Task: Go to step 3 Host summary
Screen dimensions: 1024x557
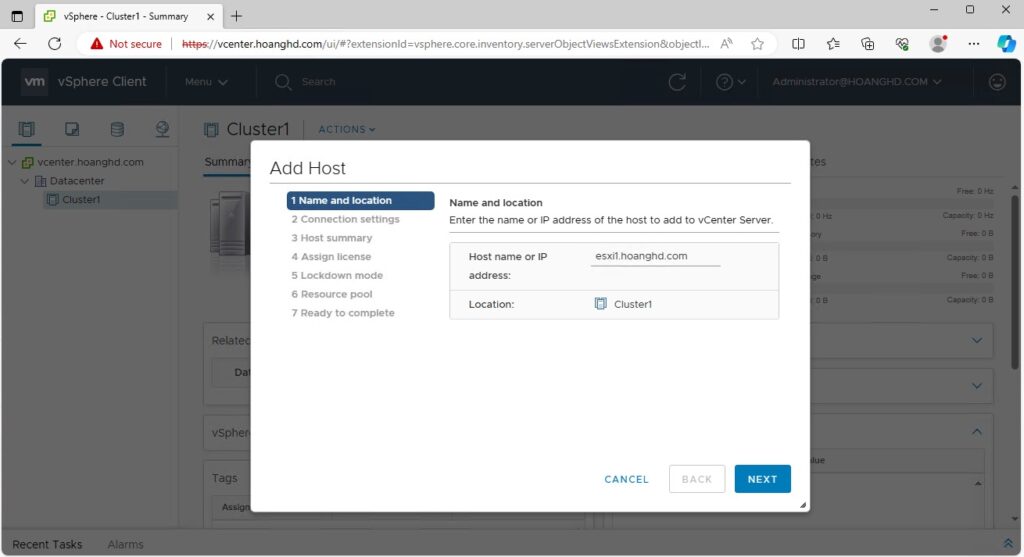Action: point(332,238)
